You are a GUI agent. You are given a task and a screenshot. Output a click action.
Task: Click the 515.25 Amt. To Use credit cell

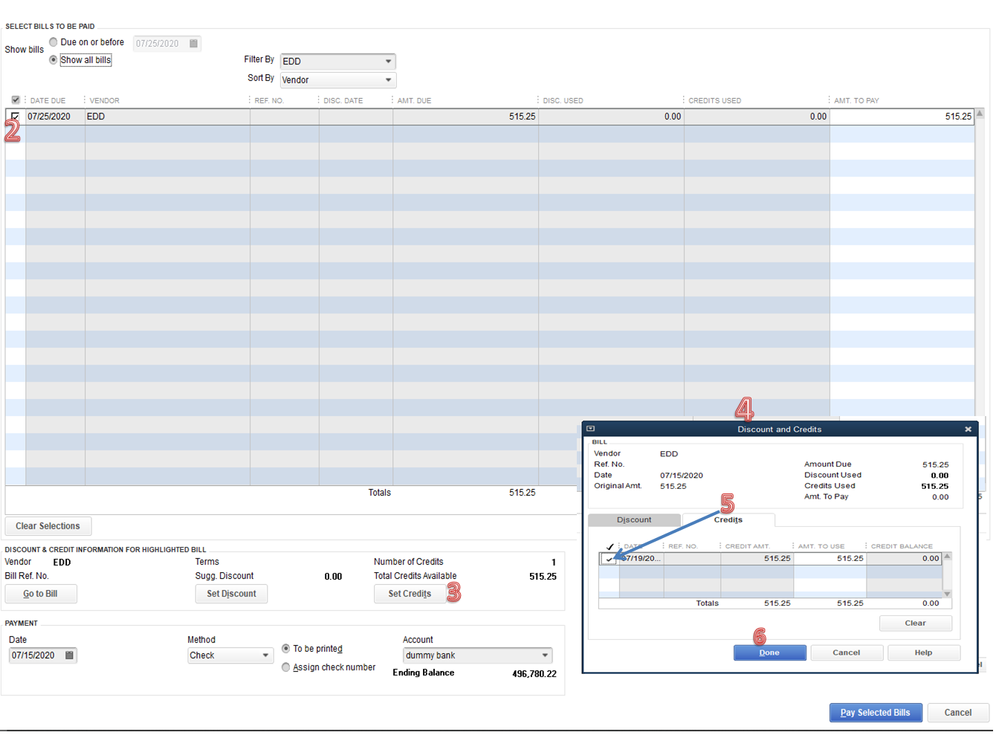coord(830,558)
